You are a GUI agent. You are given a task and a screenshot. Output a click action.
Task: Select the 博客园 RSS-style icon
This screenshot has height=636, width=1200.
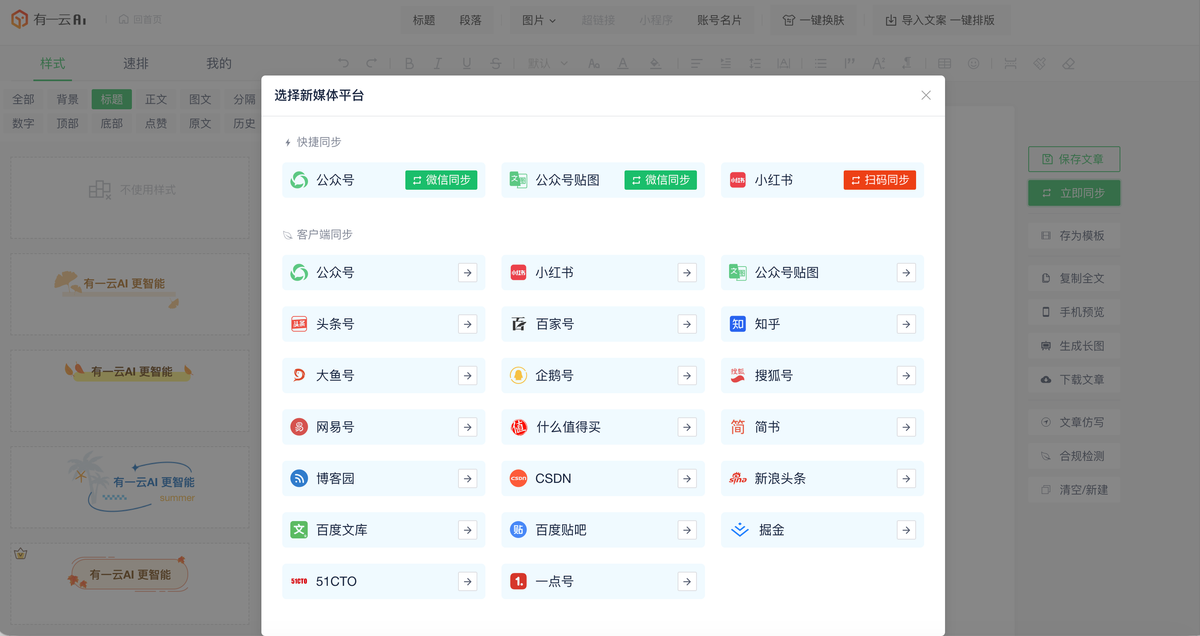[299, 478]
